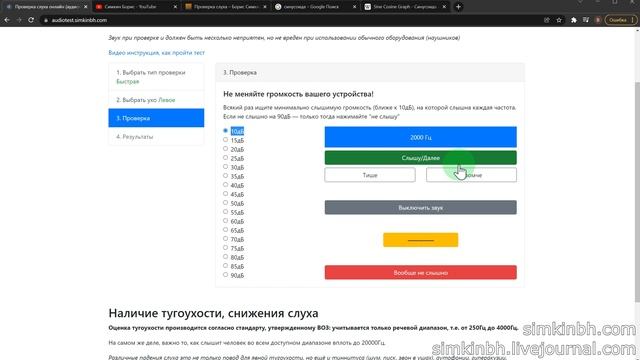The image size is (640, 360).
Task: Choose the 80дБ option
Action: pos(225,256)
